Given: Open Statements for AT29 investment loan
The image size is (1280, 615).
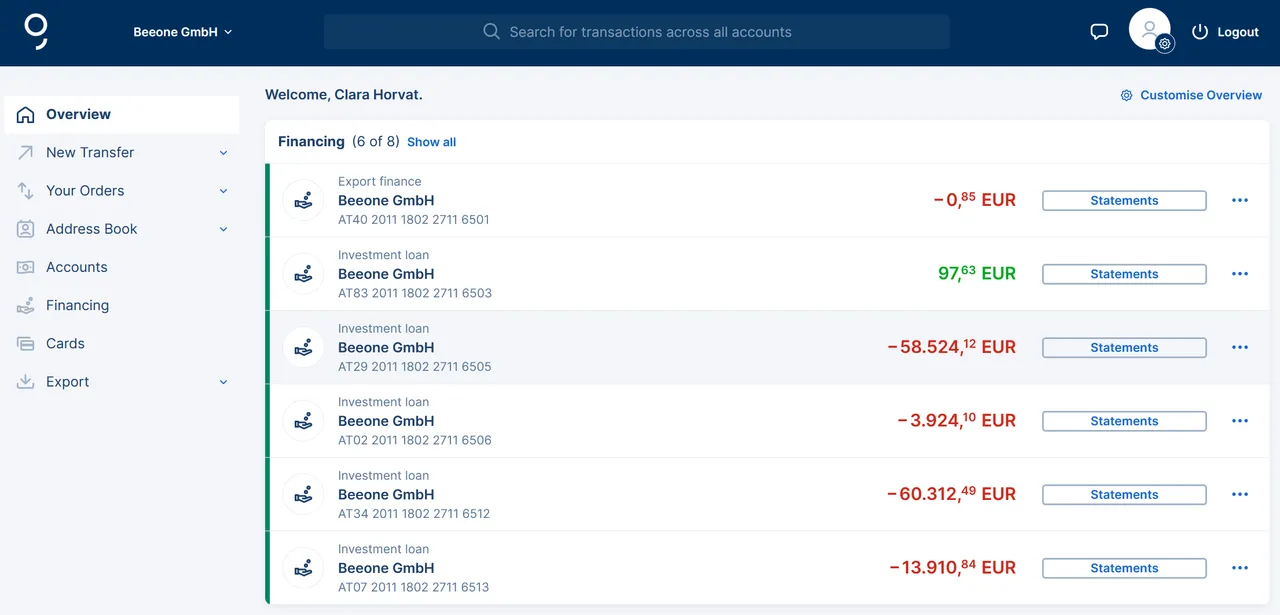Looking at the screenshot, I should (x=1124, y=348).
